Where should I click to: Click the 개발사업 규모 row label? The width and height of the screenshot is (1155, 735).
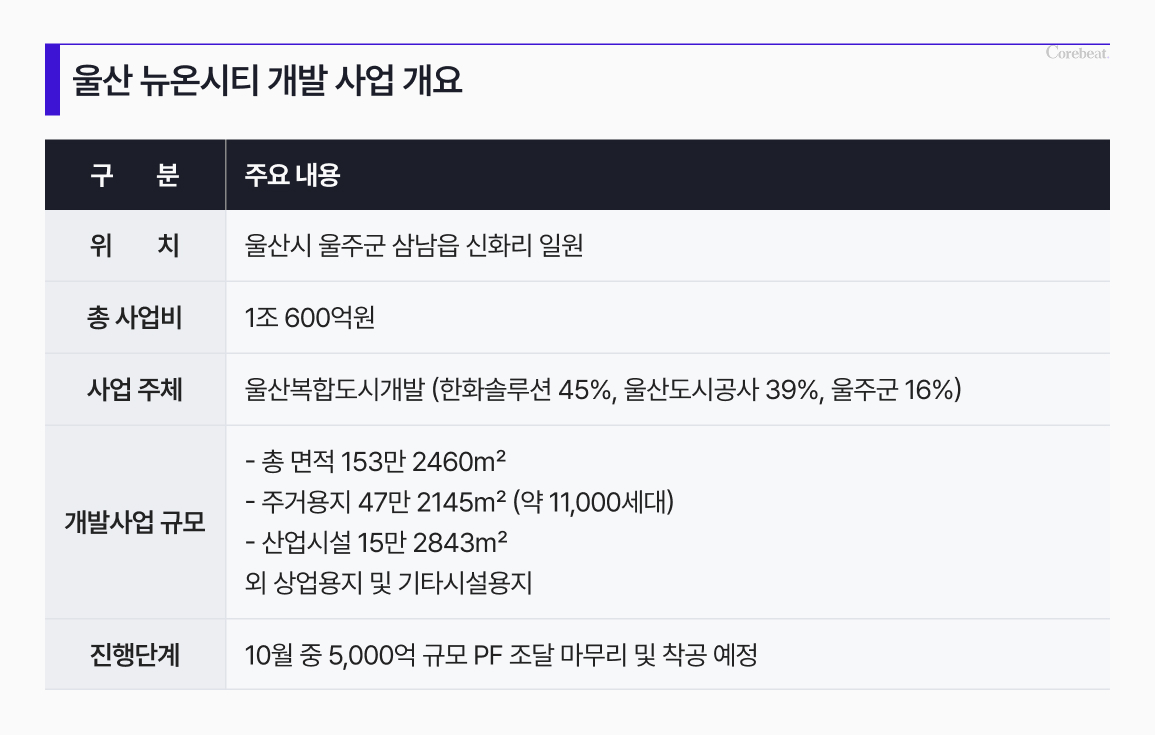point(135,522)
